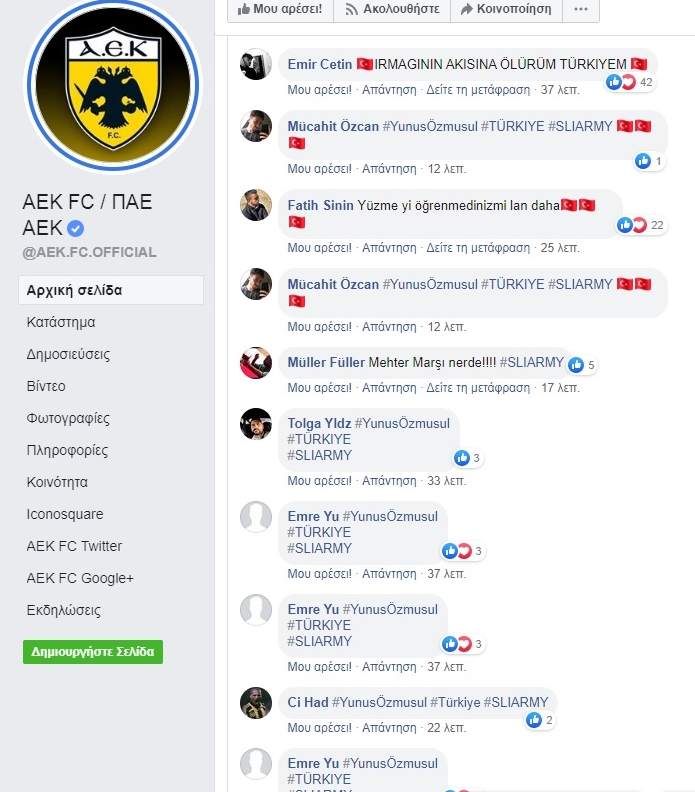Screen dimensions: 695x792
Task: Open Emir Cetin's profile avatar
Action: pos(256,64)
